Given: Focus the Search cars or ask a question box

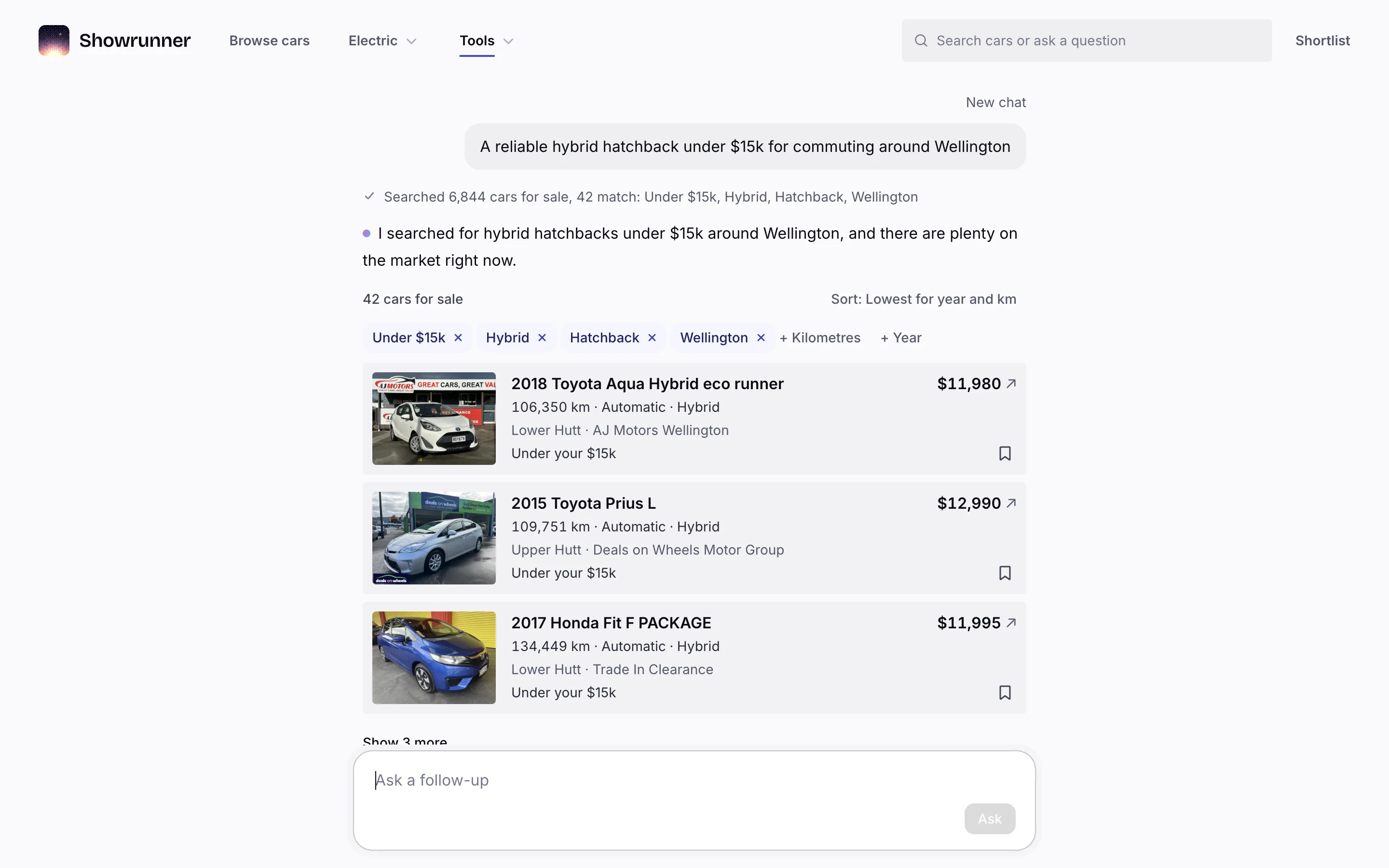Looking at the screenshot, I should pyautogui.click(x=1087, y=41).
